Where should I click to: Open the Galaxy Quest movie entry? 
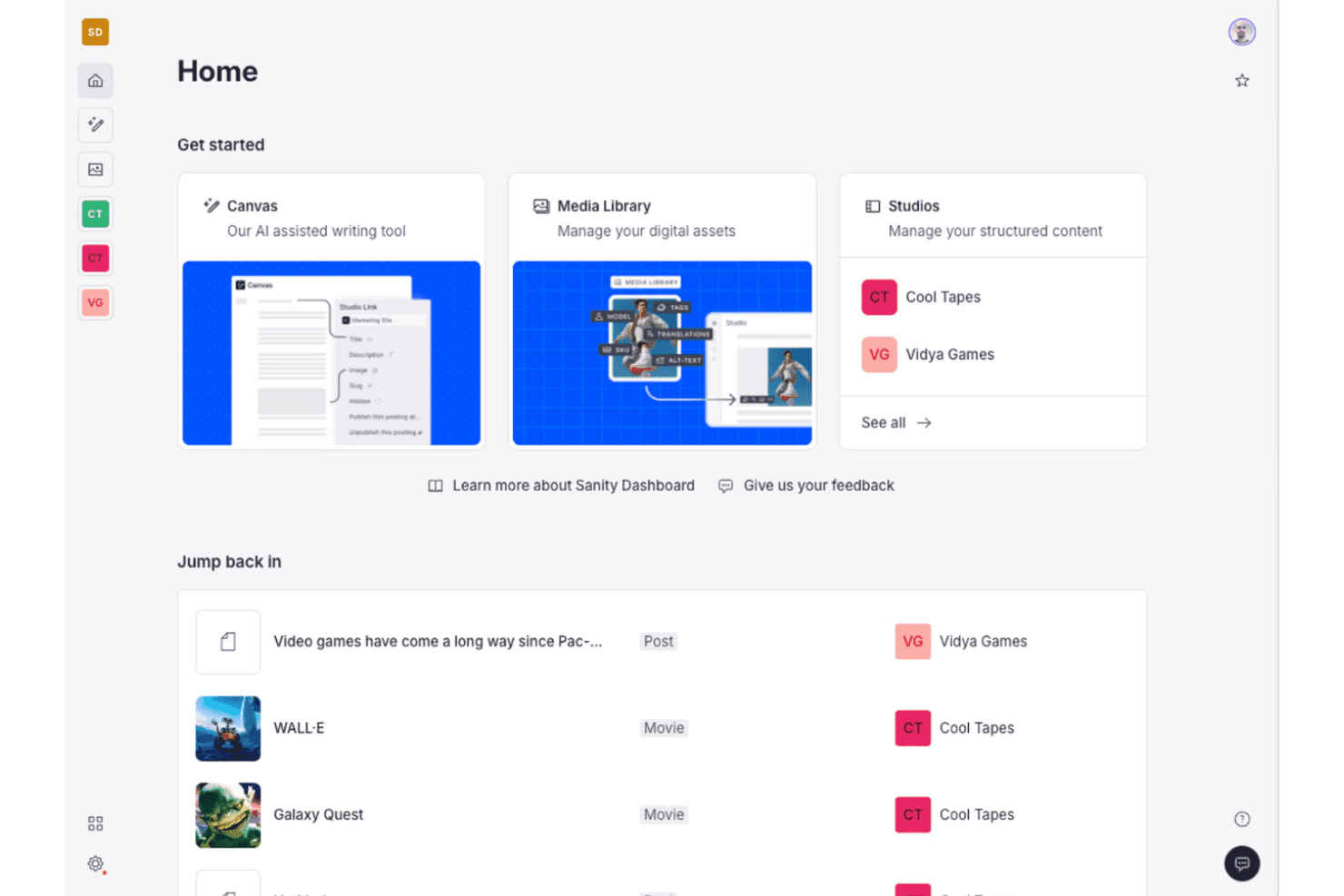tap(662, 815)
